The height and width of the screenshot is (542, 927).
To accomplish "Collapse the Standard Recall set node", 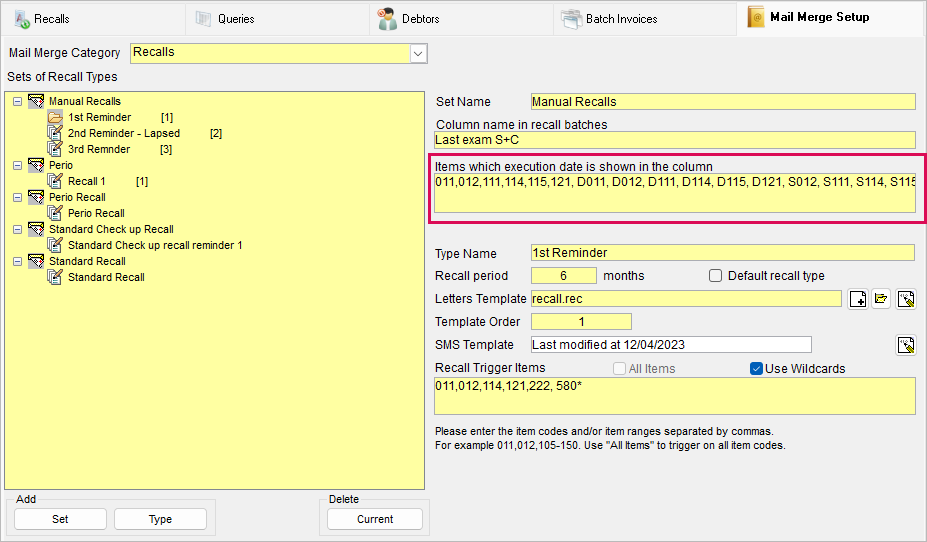I will click(x=18, y=261).
